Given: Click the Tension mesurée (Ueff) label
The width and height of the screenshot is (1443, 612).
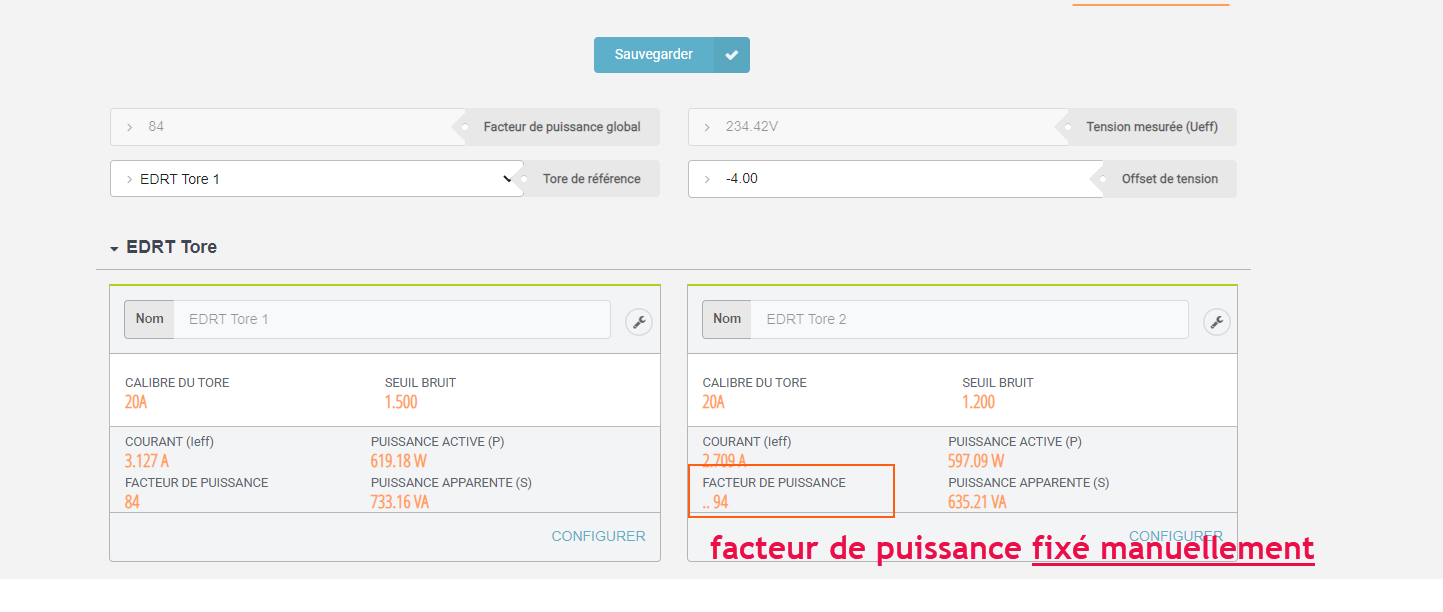Looking at the screenshot, I should 1152,127.
